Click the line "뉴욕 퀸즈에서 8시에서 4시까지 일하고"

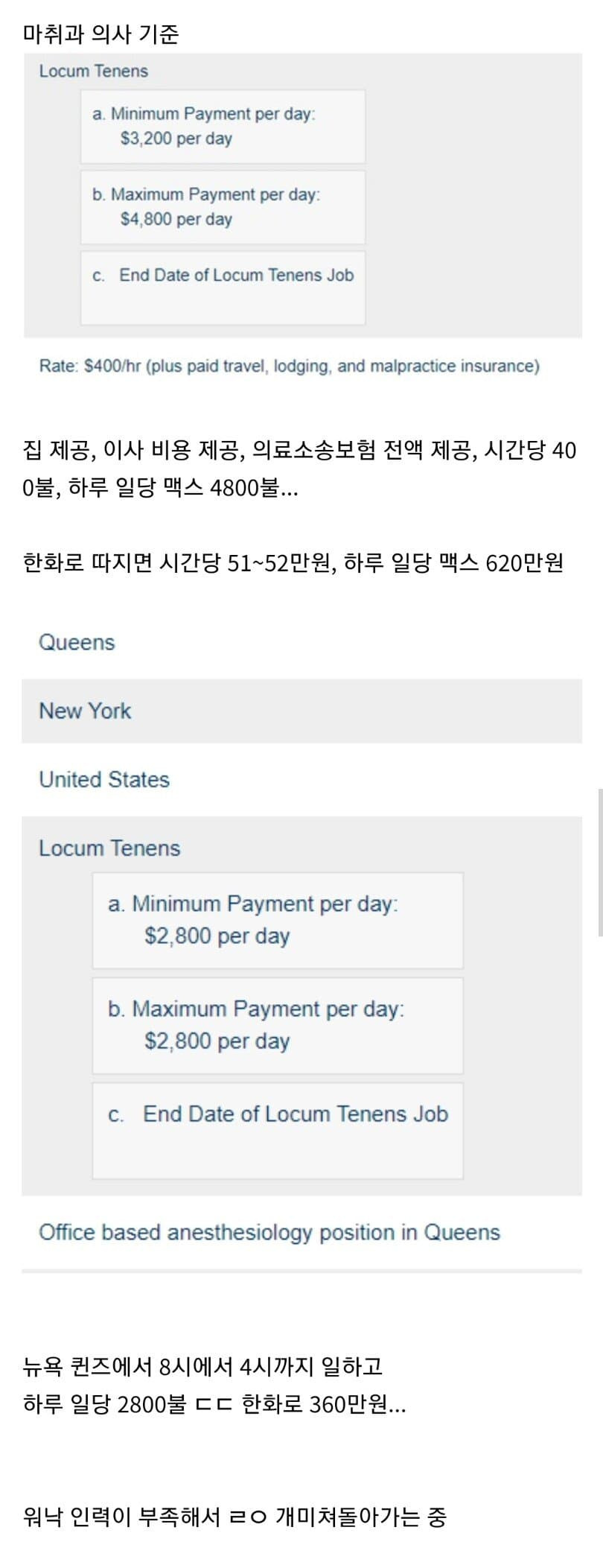click(202, 1366)
